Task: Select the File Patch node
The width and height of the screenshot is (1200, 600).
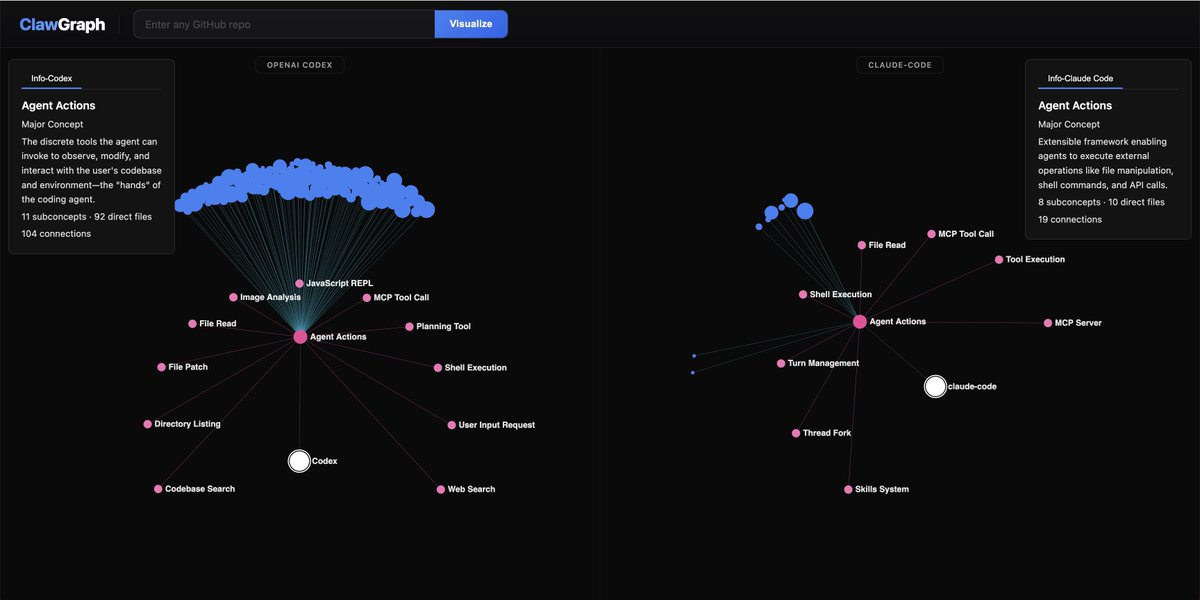Action: (x=161, y=367)
